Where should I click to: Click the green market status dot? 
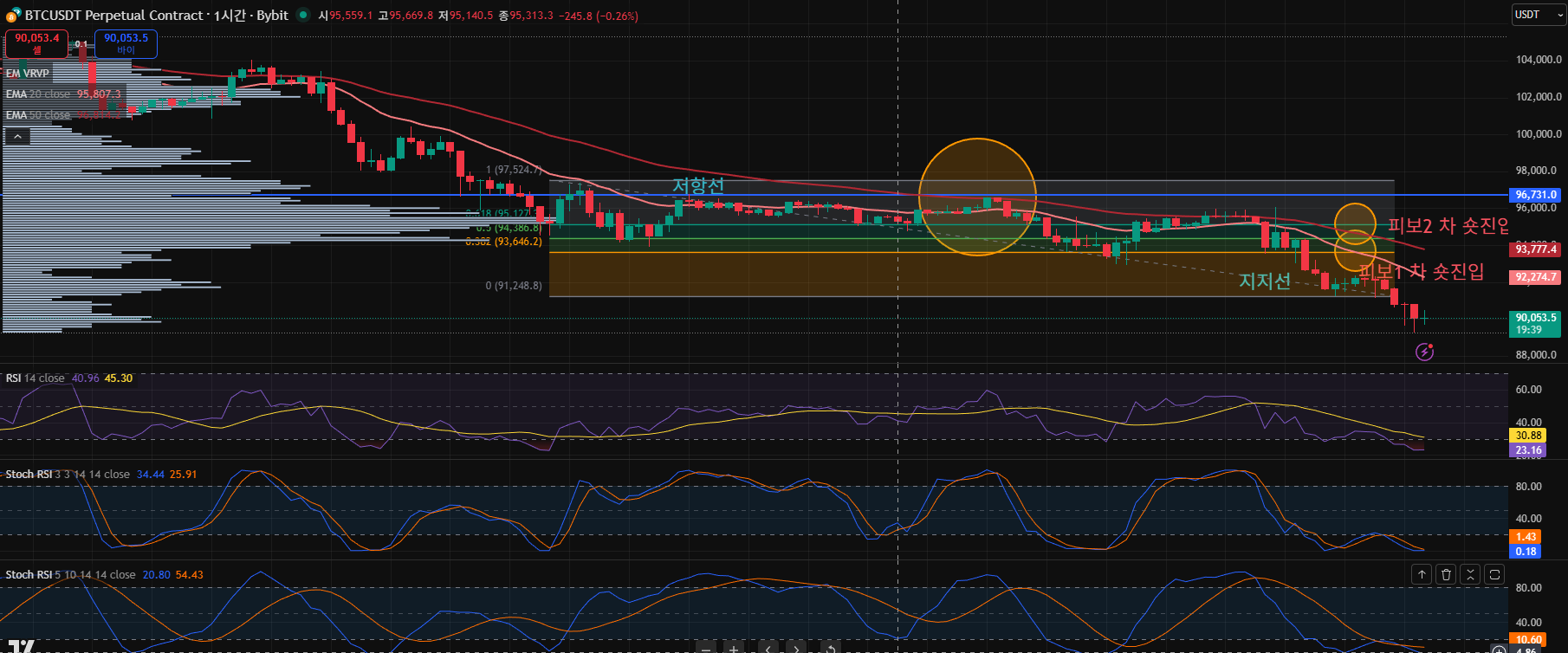[x=302, y=15]
